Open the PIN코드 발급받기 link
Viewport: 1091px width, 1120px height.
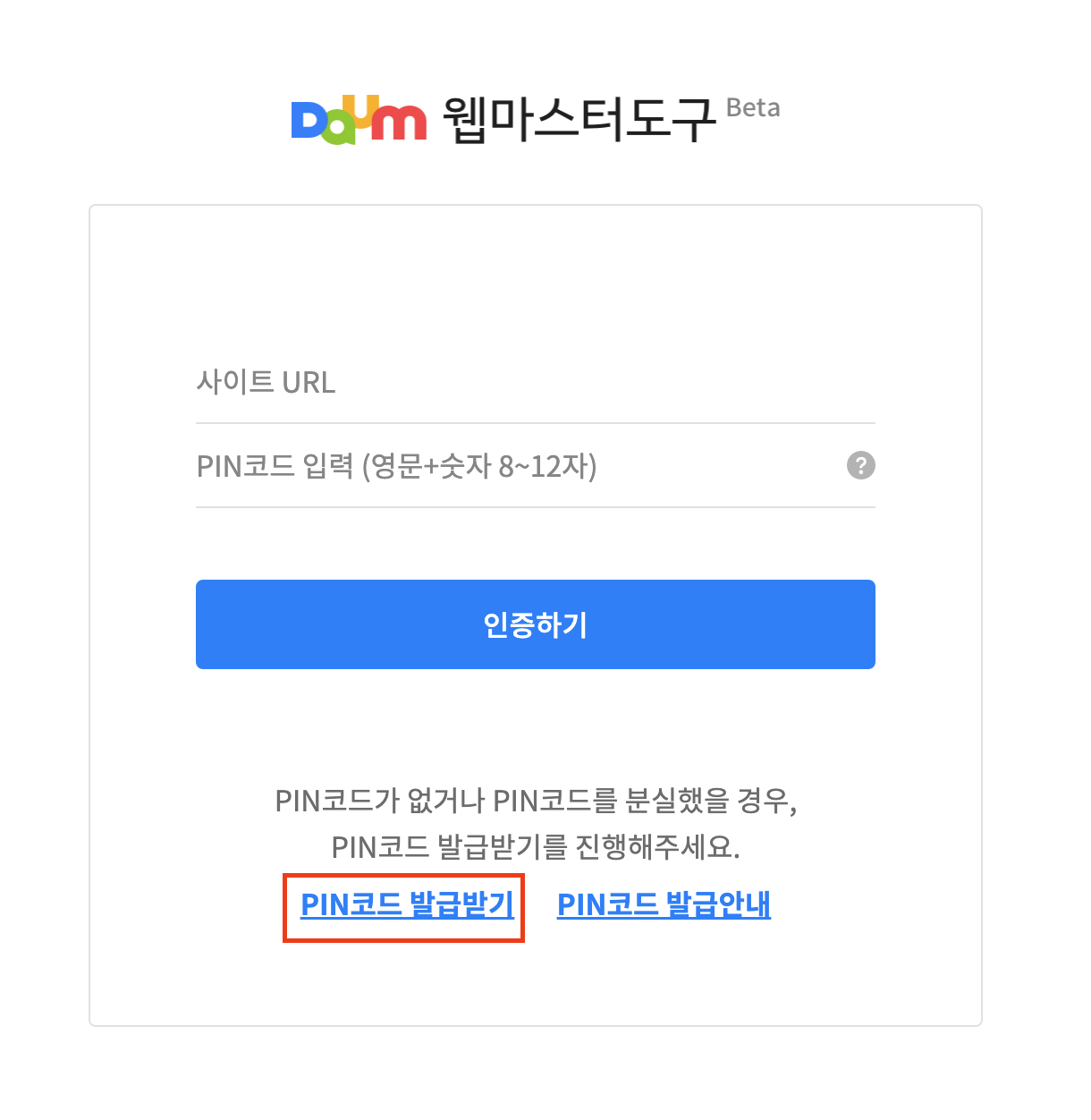[x=407, y=904]
